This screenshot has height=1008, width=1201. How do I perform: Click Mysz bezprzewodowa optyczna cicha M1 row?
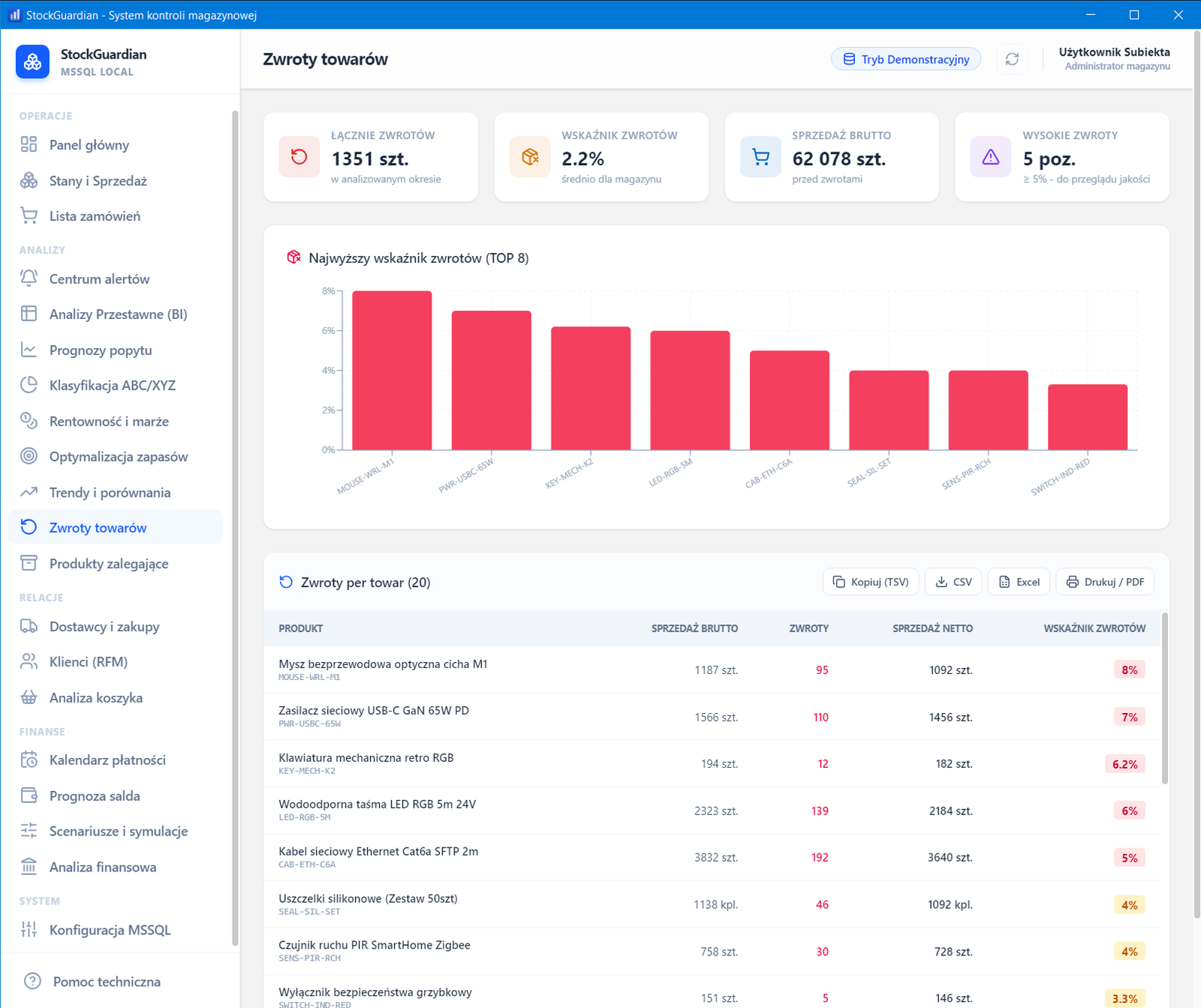(712, 669)
